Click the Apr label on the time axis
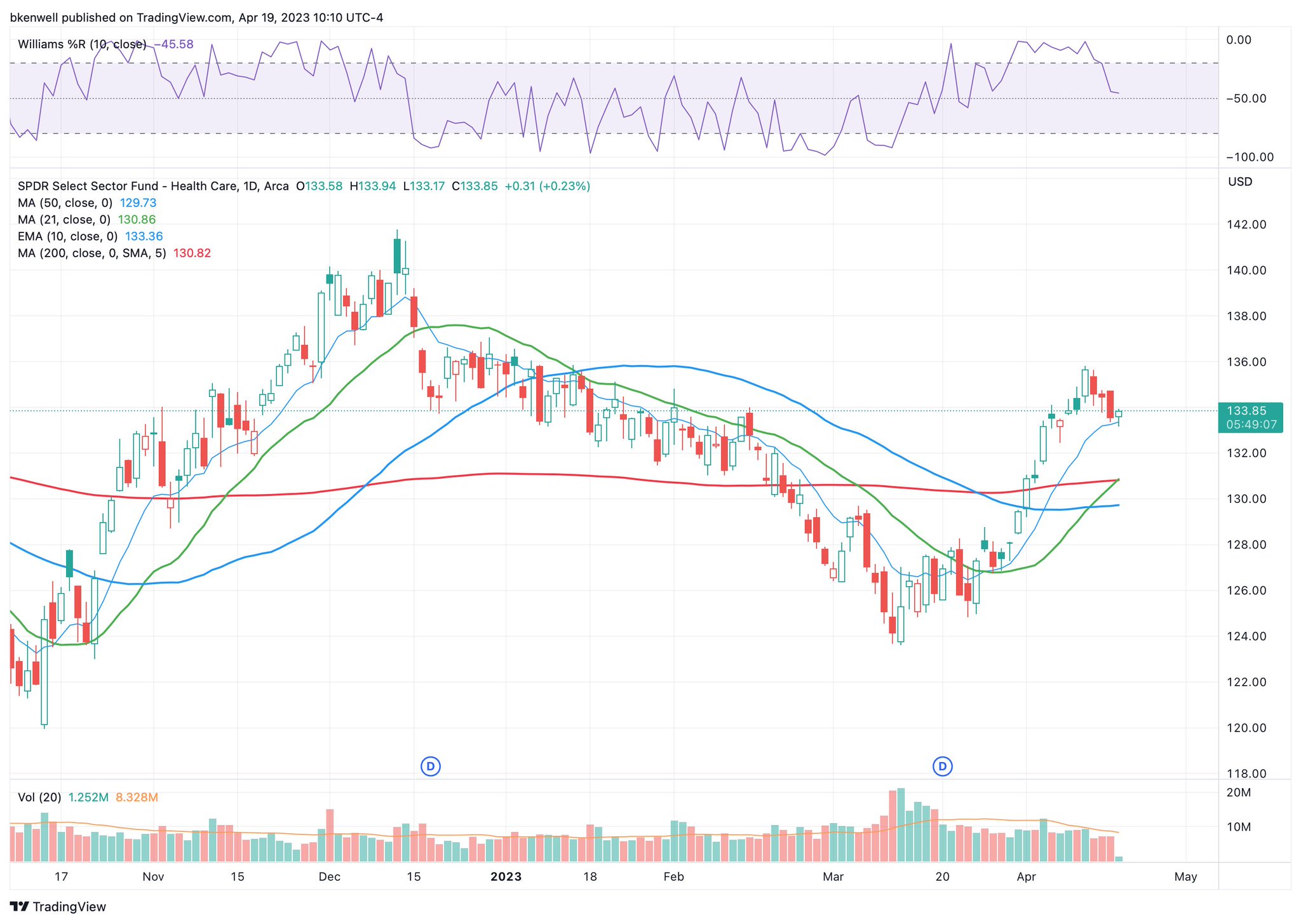This screenshot has height=924, width=1301. (x=1028, y=876)
